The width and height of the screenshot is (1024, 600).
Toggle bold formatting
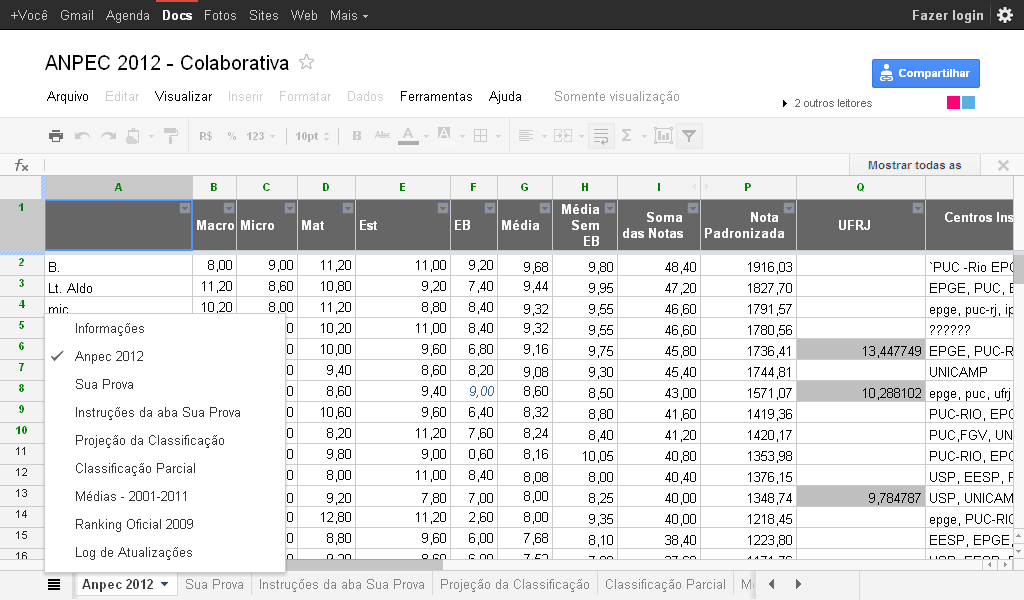[357, 136]
